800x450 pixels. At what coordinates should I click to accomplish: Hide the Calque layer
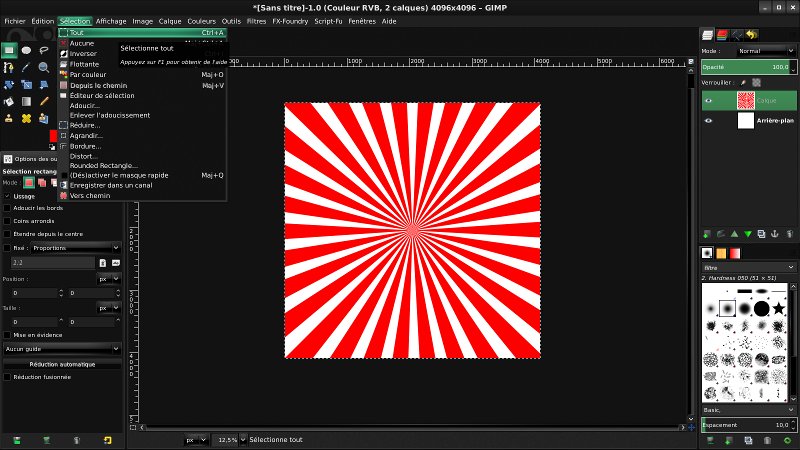[x=708, y=101]
